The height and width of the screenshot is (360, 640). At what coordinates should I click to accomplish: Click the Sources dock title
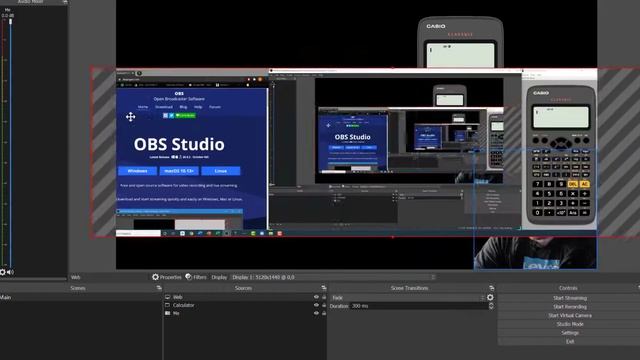pos(243,288)
